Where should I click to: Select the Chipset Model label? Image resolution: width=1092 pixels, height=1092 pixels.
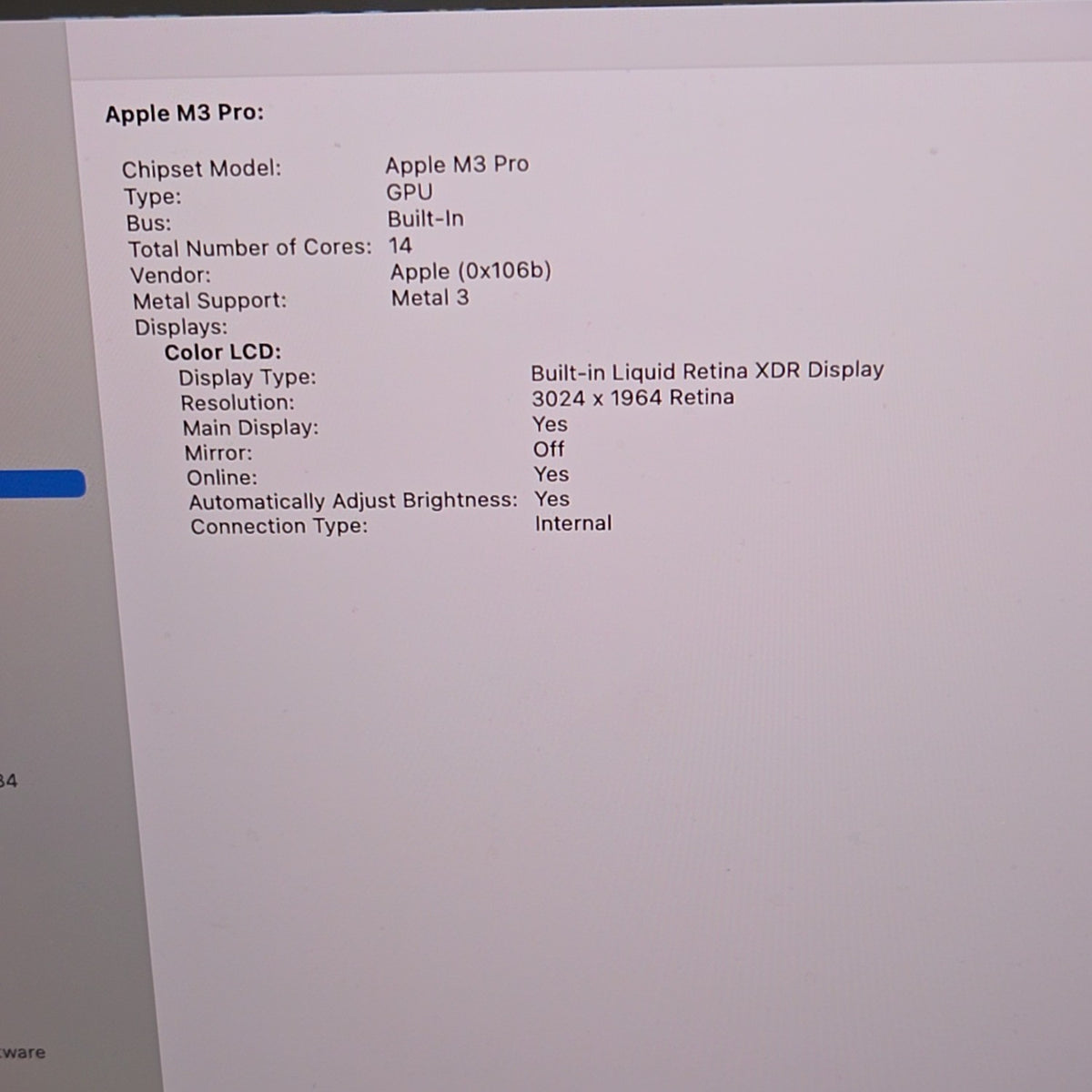point(201,169)
